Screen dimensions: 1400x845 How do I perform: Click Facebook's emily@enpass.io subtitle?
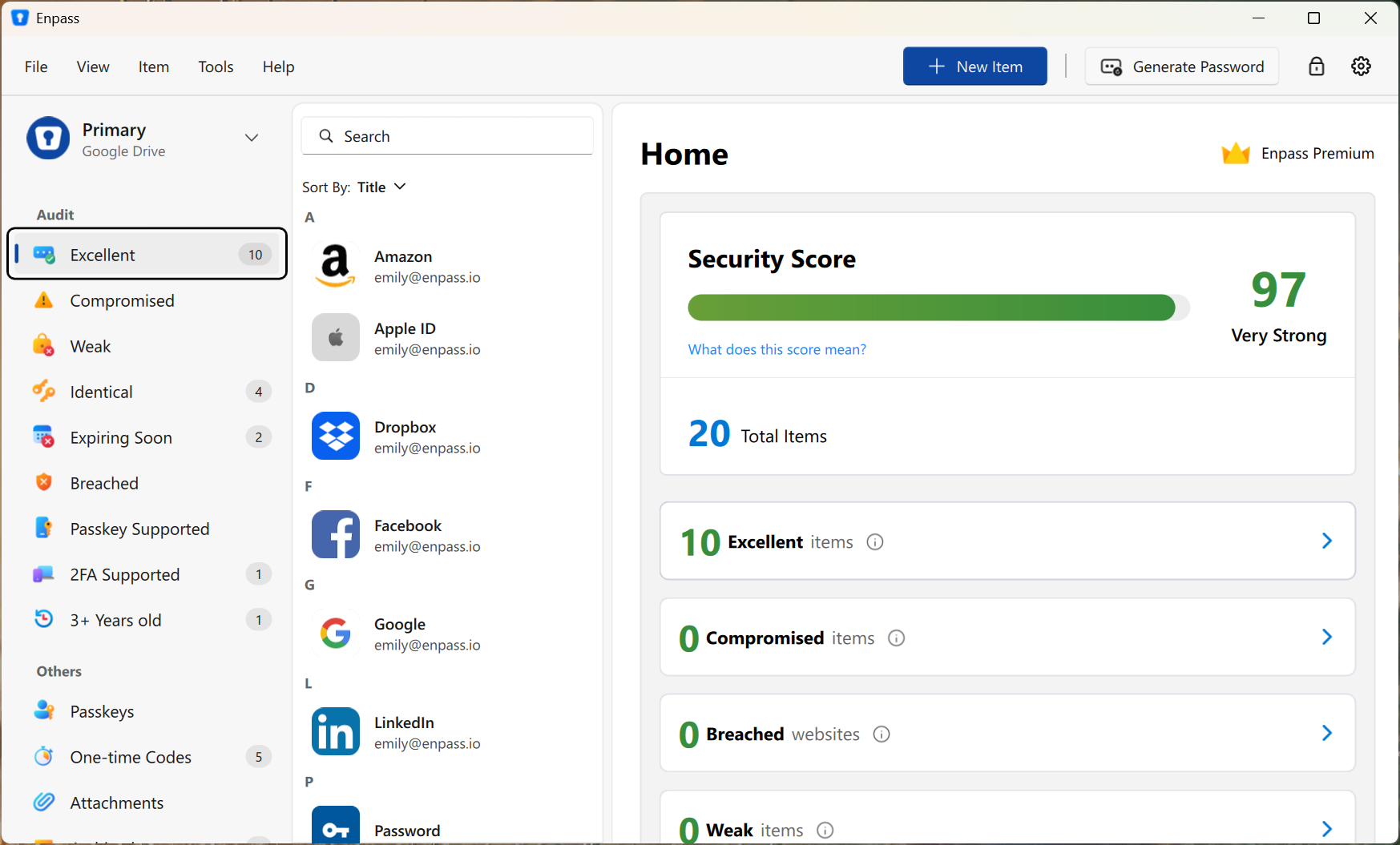(427, 547)
